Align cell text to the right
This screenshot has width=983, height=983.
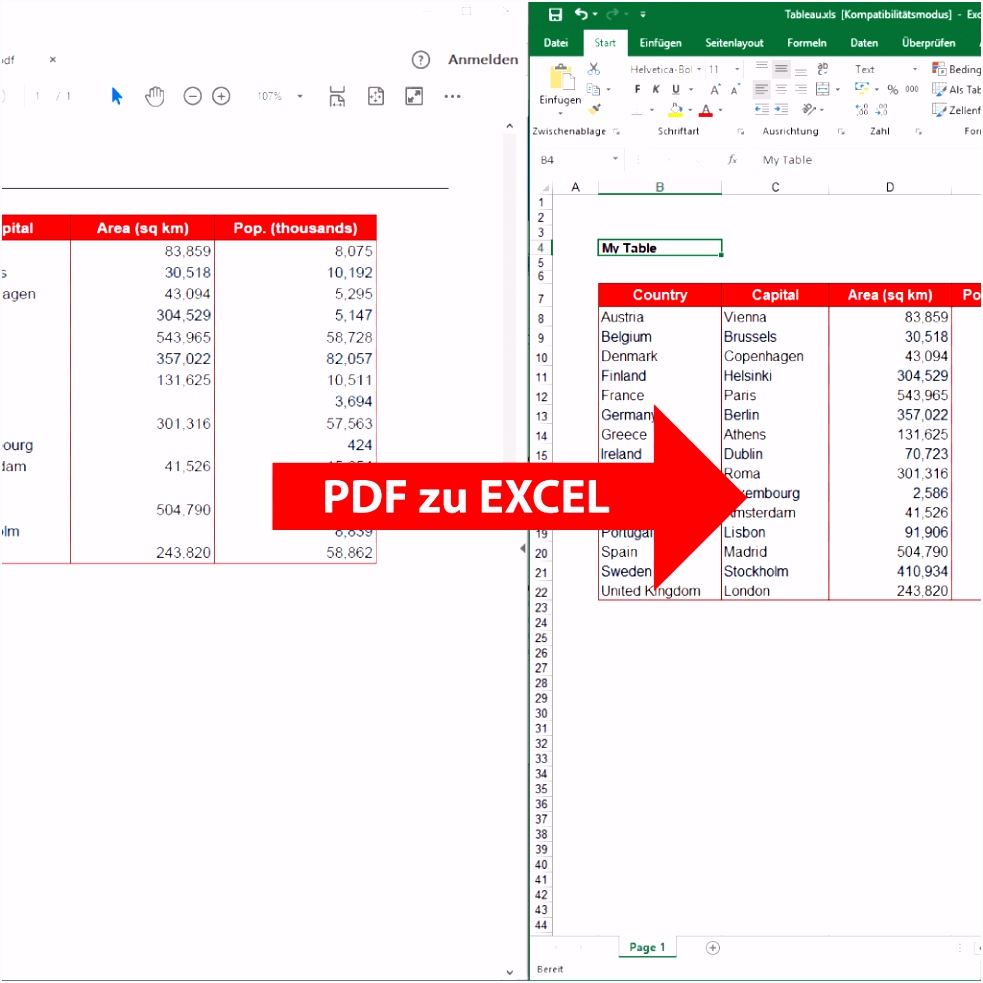tap(801, 89)
